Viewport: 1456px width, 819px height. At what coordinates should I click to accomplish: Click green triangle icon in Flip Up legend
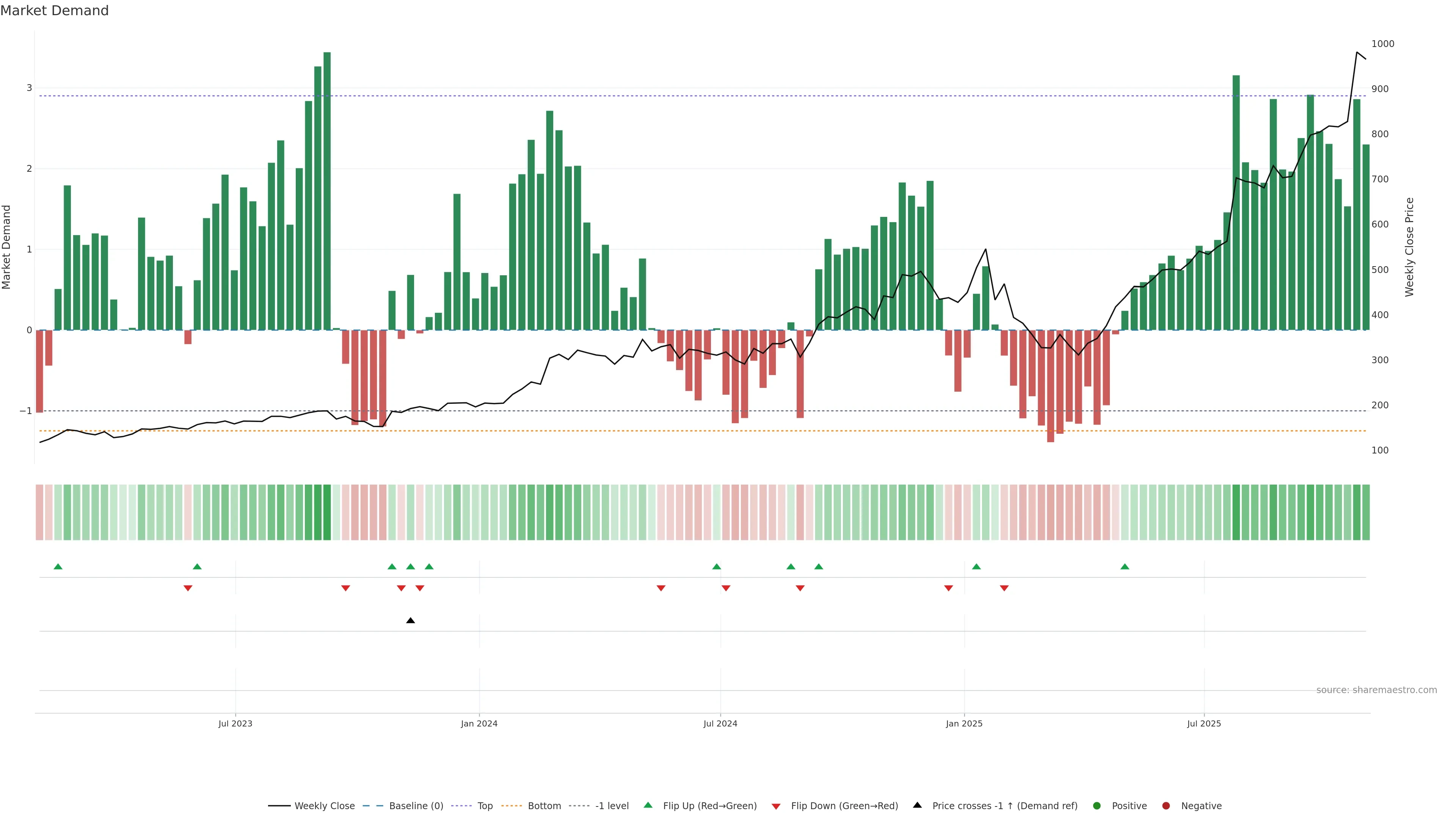pyautogui.click(x=648, y=805)
